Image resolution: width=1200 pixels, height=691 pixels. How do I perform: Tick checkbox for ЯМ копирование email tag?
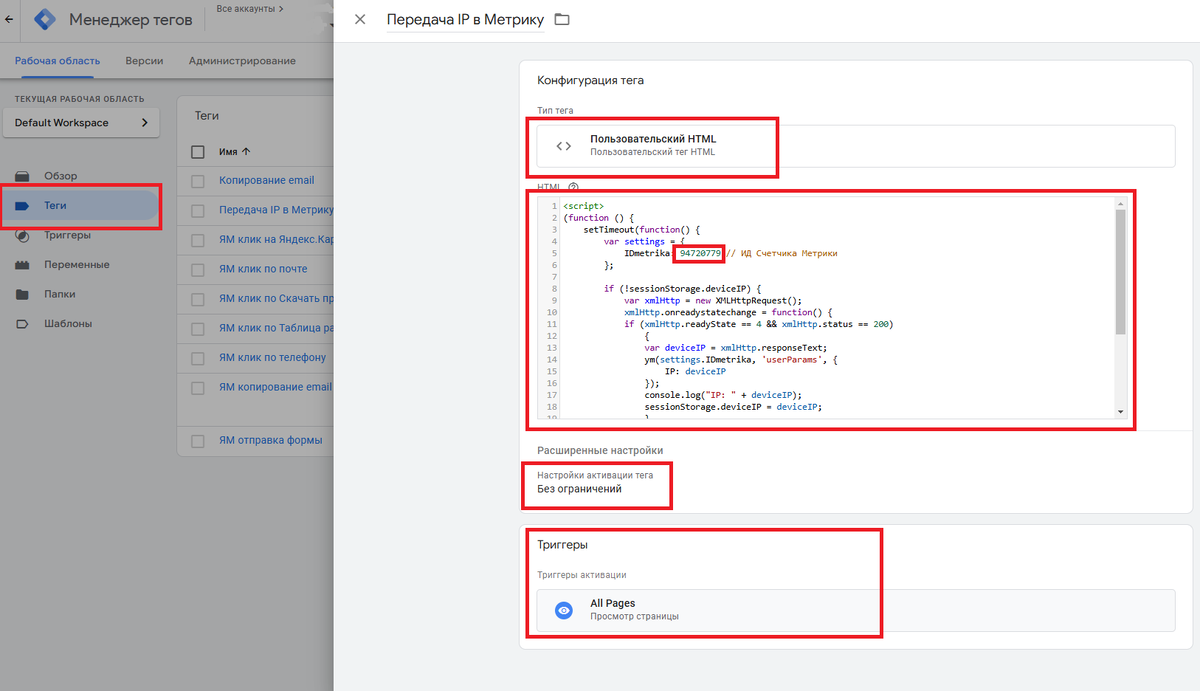pyautogui.click(x=198, y=387)
